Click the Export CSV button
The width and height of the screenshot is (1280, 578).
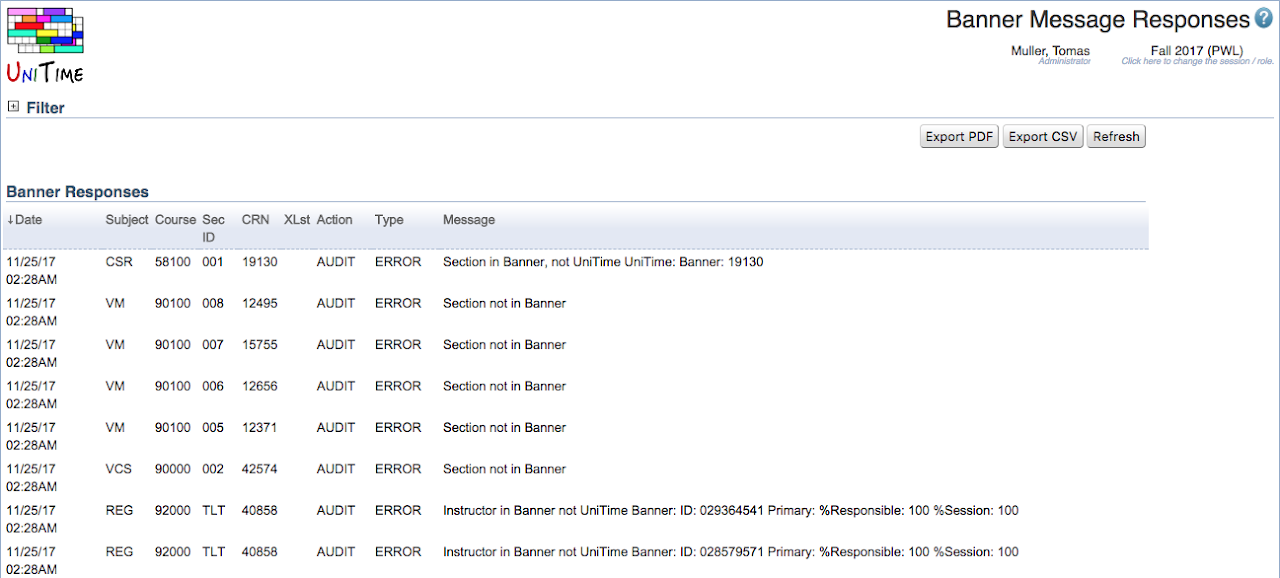[x=1043, y=137]
